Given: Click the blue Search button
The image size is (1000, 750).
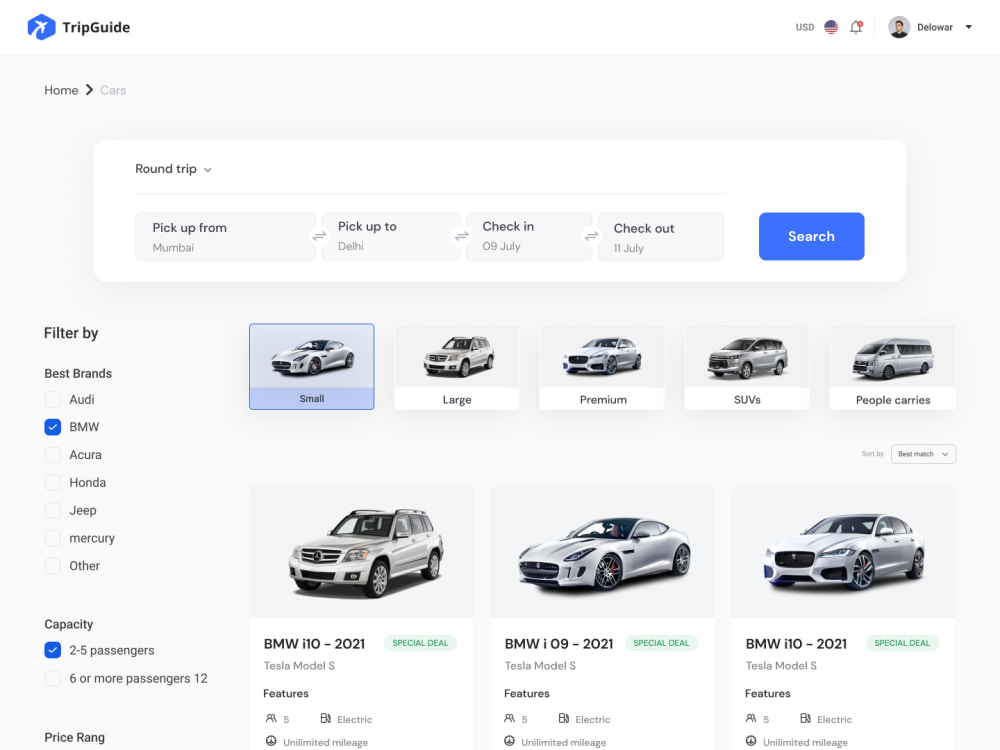Looking at the screenshot, I should tap(811, 236).
